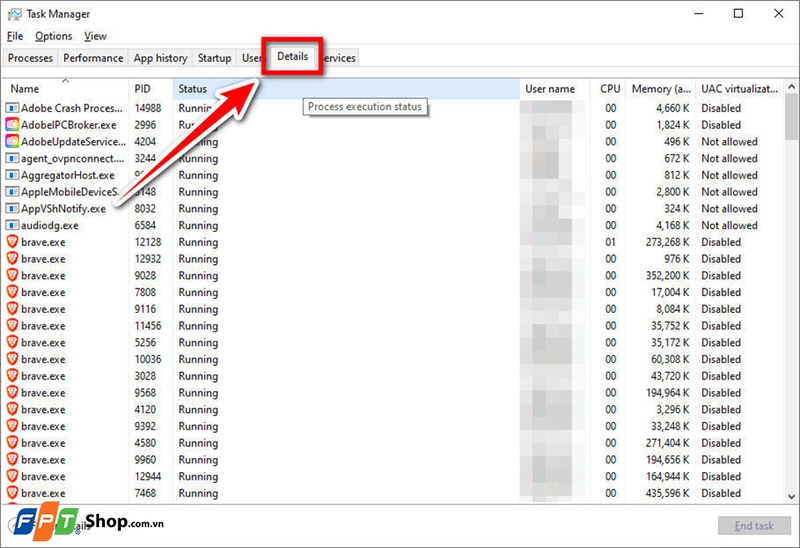This screenshot has width=800, height=548.
Task: Switch to the Processes tab
Action: click(30, 58)
